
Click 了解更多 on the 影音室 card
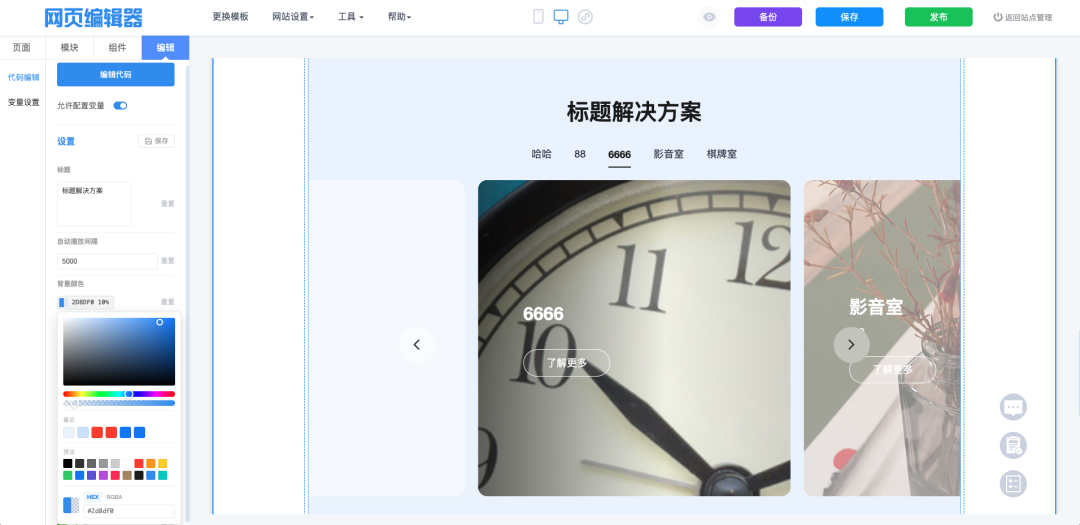point(893,370)
